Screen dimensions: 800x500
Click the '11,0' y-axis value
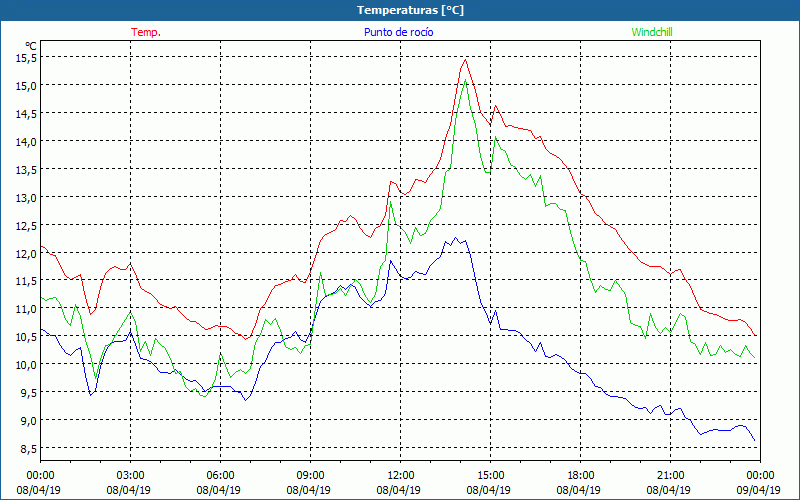point(27,309)
